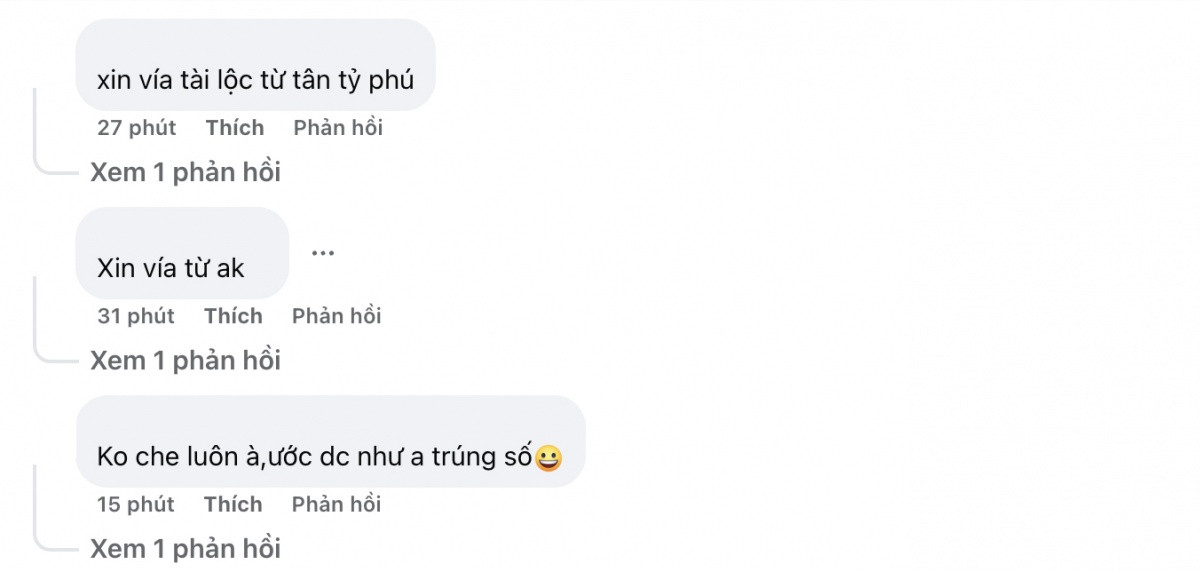Select the 'Ko che luôn à' comment text
Image resolution: width=1200 pixels, height=572 pixels.
coord(310,457)
